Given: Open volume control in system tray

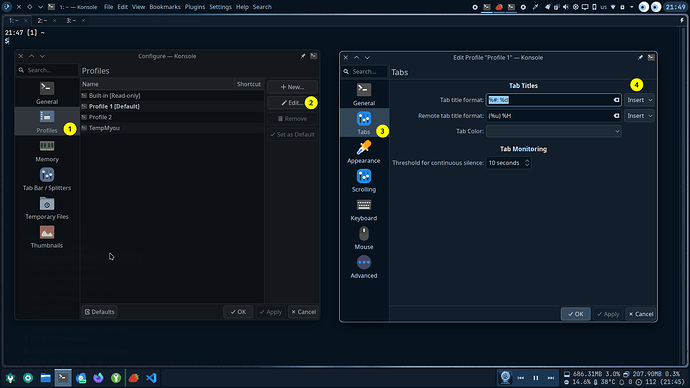Looking at the screenshot, I should pyautogui.click(x=566, y=7).
